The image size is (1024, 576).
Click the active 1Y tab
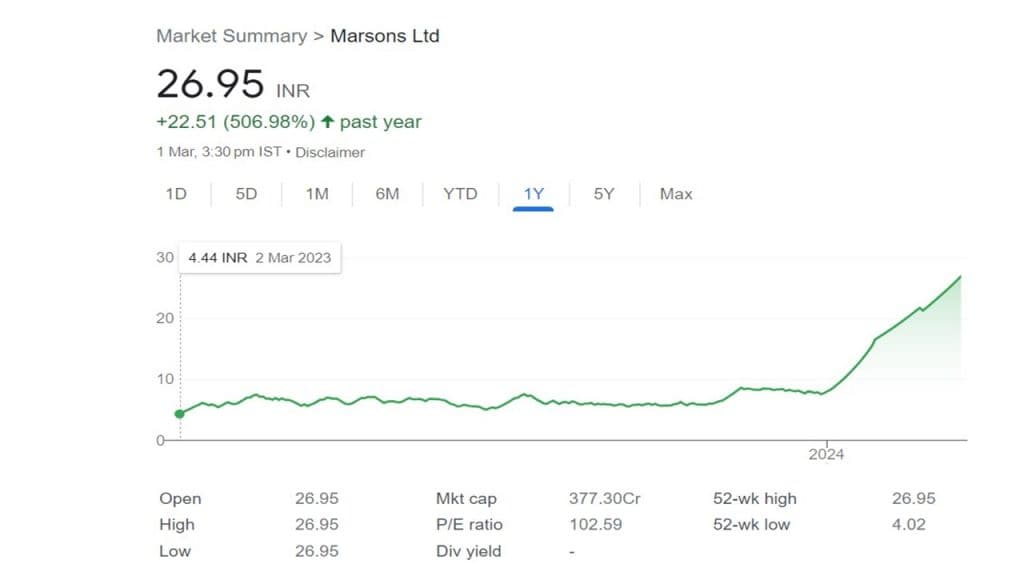(534, 194)
